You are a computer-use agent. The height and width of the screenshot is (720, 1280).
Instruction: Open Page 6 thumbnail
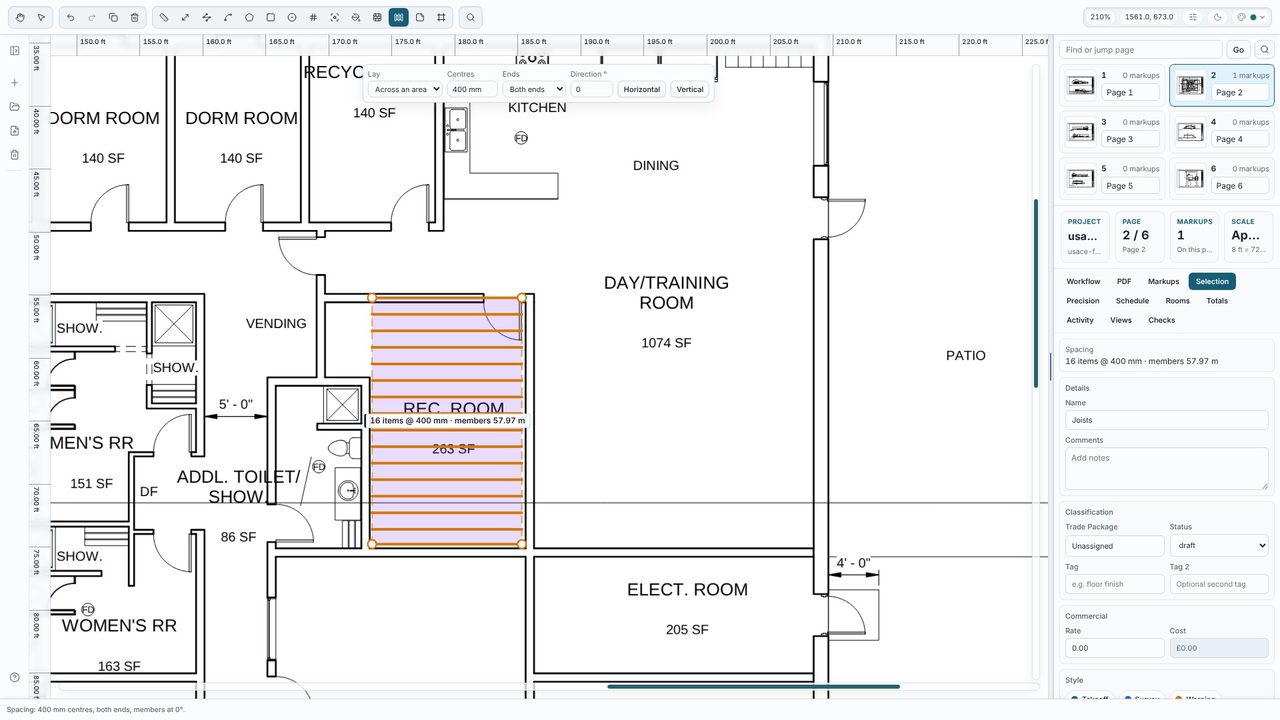click(x=1222, y=179)
